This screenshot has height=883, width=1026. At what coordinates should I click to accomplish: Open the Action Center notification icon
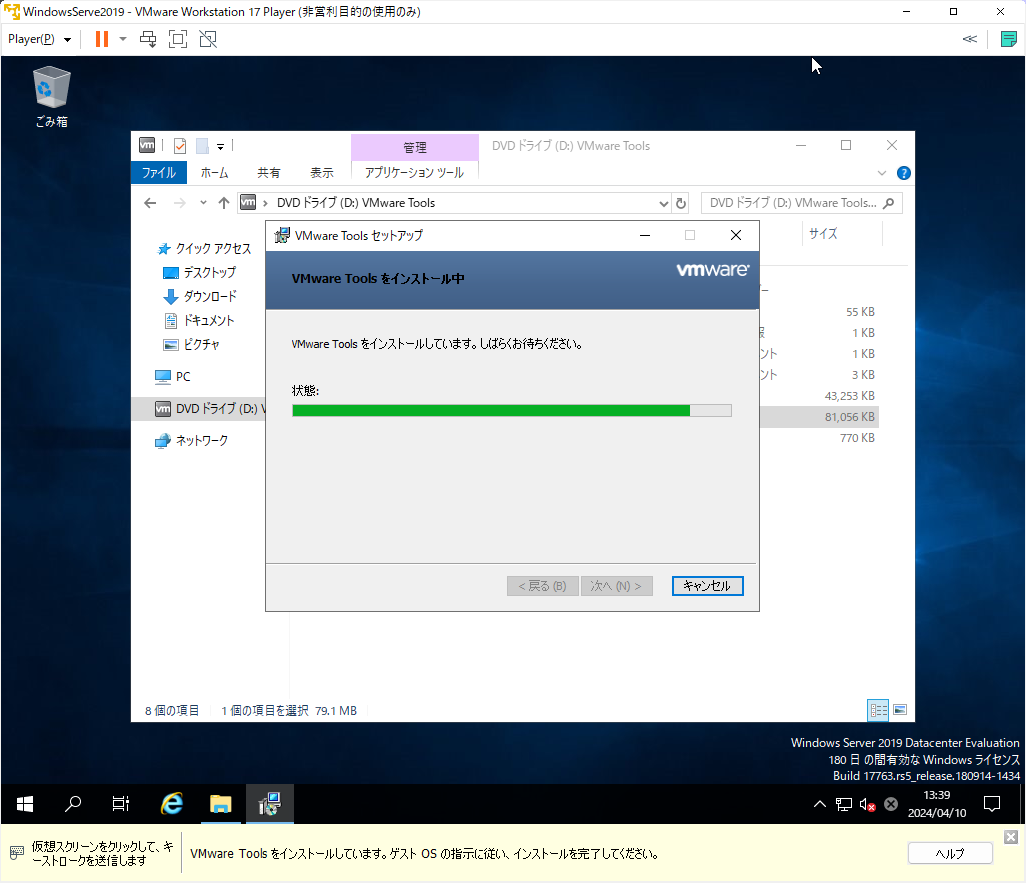(992, 804)
